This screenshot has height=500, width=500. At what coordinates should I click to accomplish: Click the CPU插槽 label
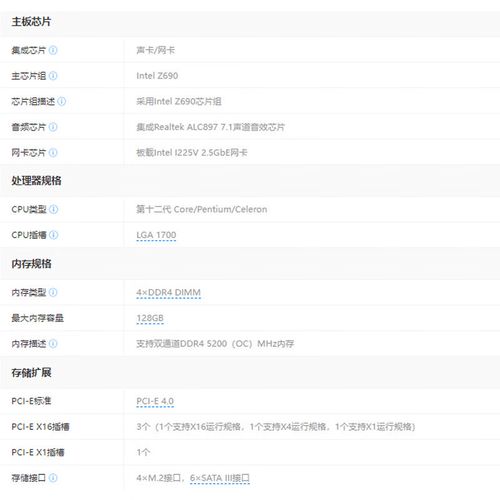[29, 235]
